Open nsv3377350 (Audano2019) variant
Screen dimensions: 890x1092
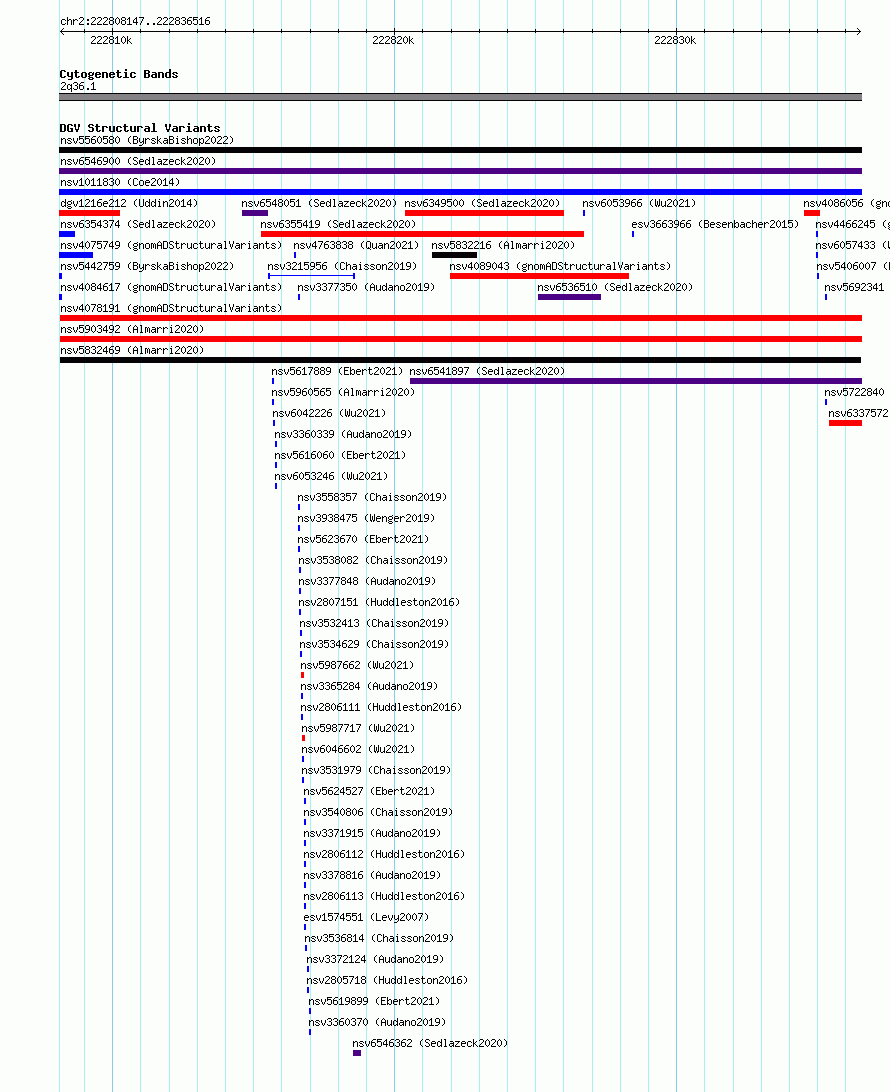point(366,287)
